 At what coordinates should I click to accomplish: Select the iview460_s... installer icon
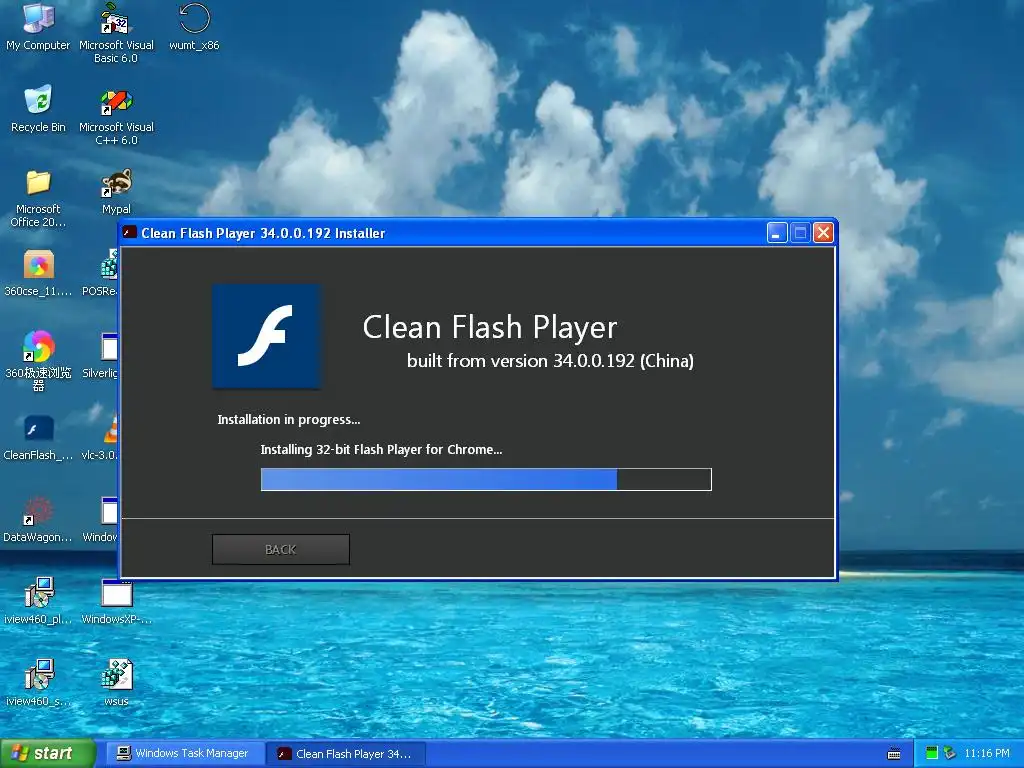click(x=38, y=683)
